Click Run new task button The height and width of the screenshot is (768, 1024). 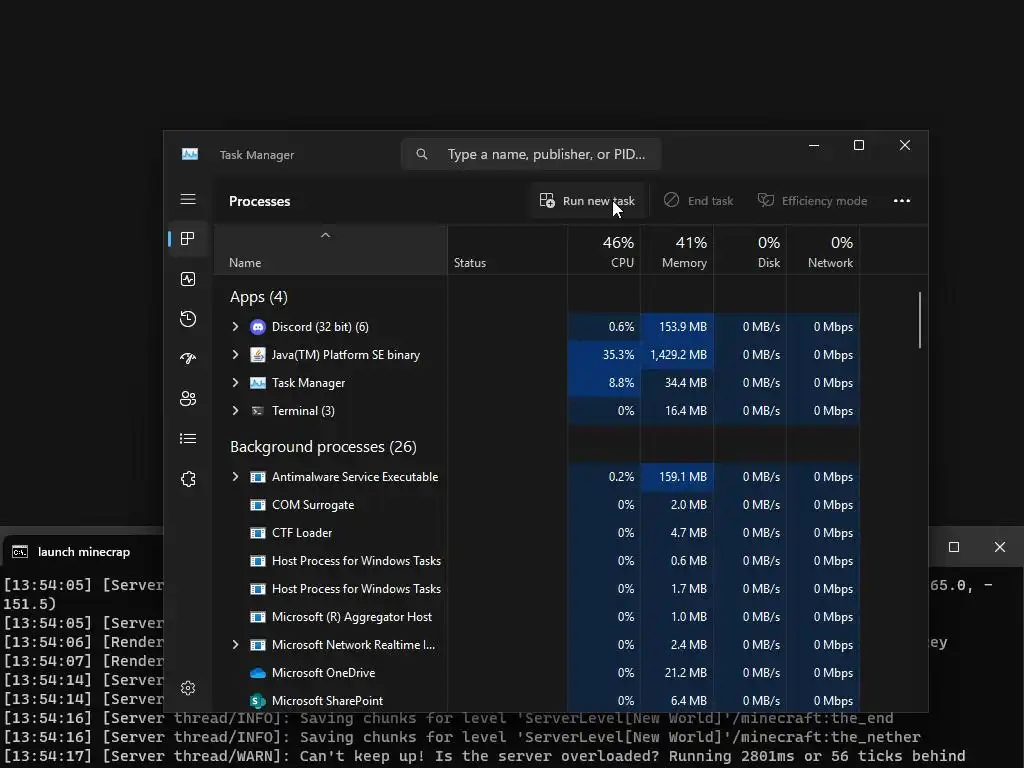[587, 200]
